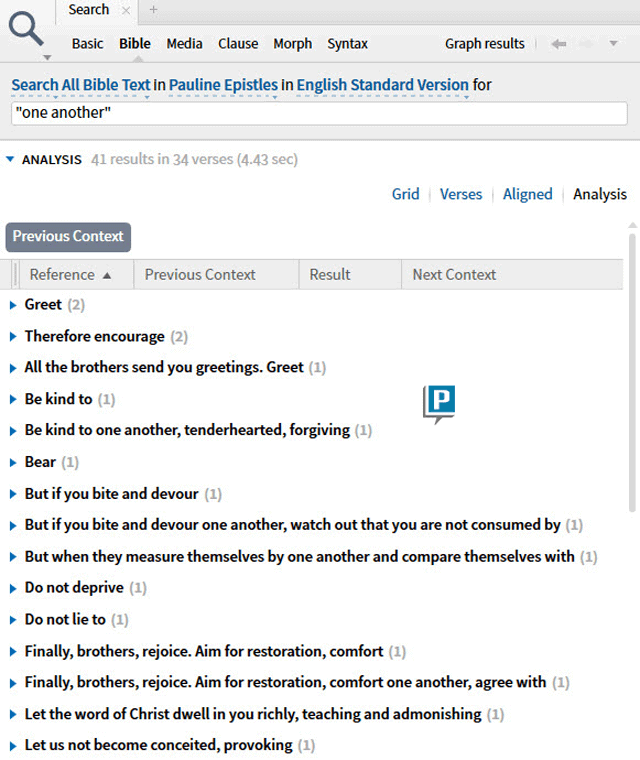Click the Proclaim speech-bubble P icon
Screen dimensions: 640x760
(439, 403)
